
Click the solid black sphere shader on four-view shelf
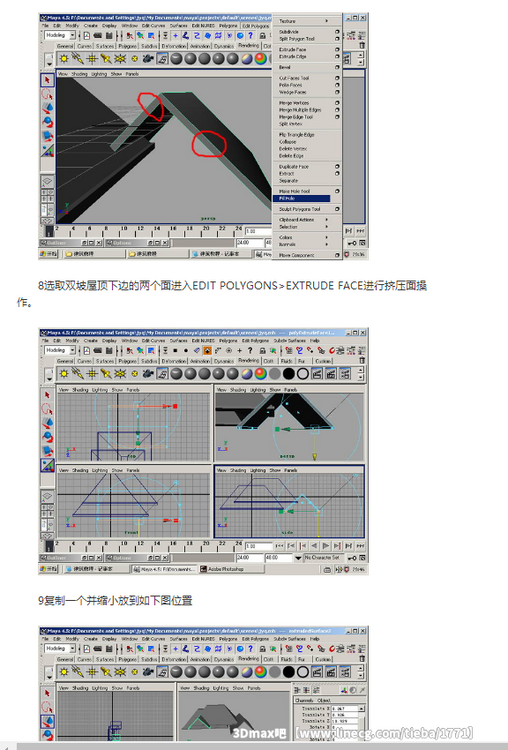288,374
